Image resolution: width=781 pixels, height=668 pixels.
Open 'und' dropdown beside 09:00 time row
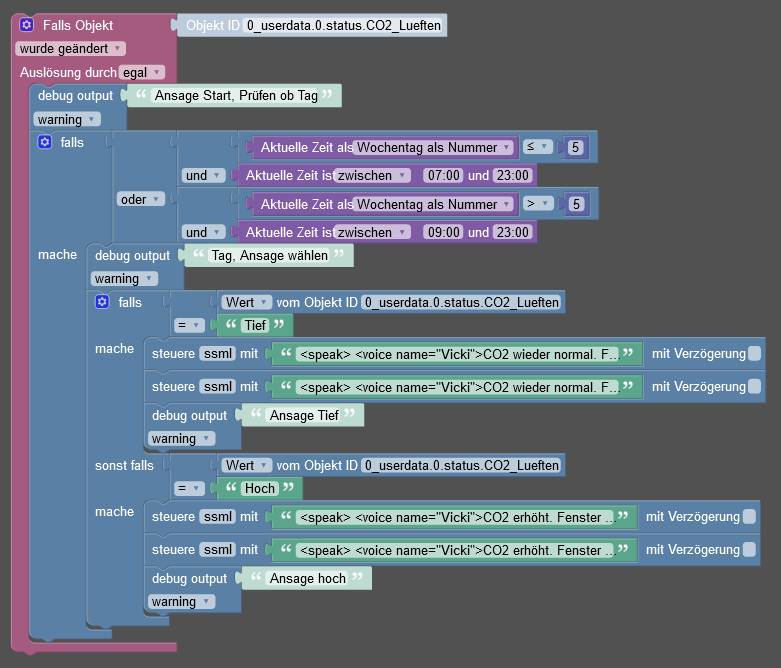(203, 232)
